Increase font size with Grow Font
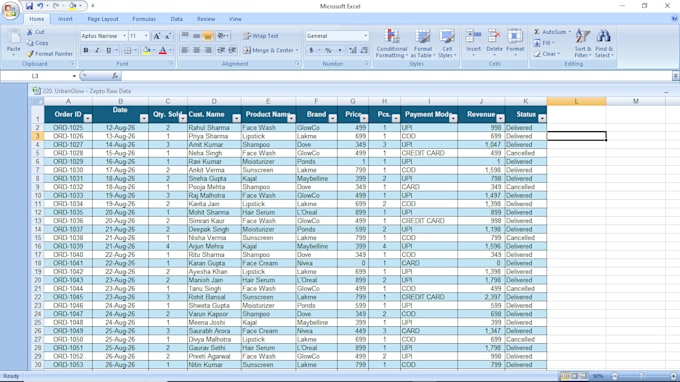The width and height of the screenshot is (680, 382). click(157, 36)
